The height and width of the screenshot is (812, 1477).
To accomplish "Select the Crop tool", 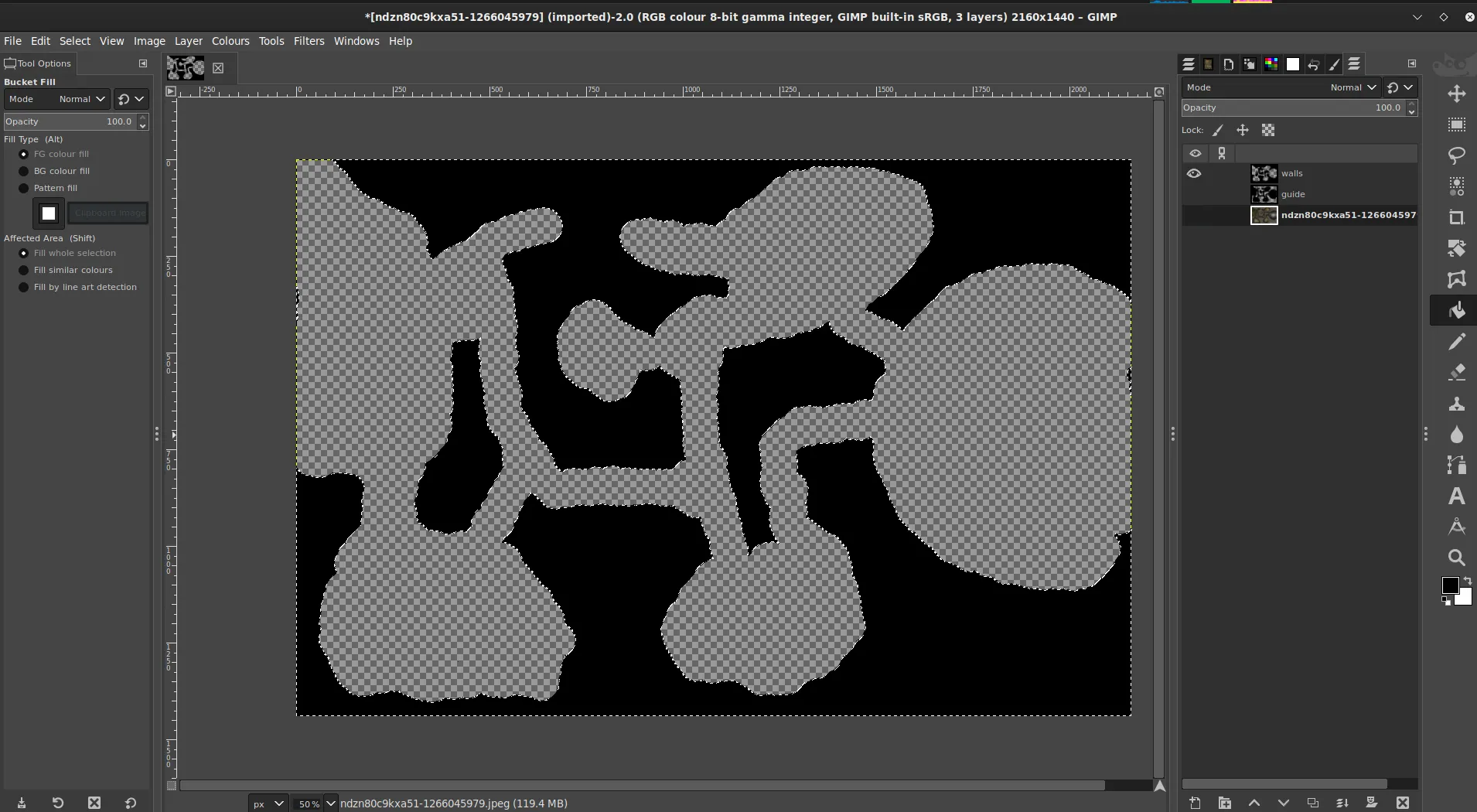I will [x=1457, y=217].
